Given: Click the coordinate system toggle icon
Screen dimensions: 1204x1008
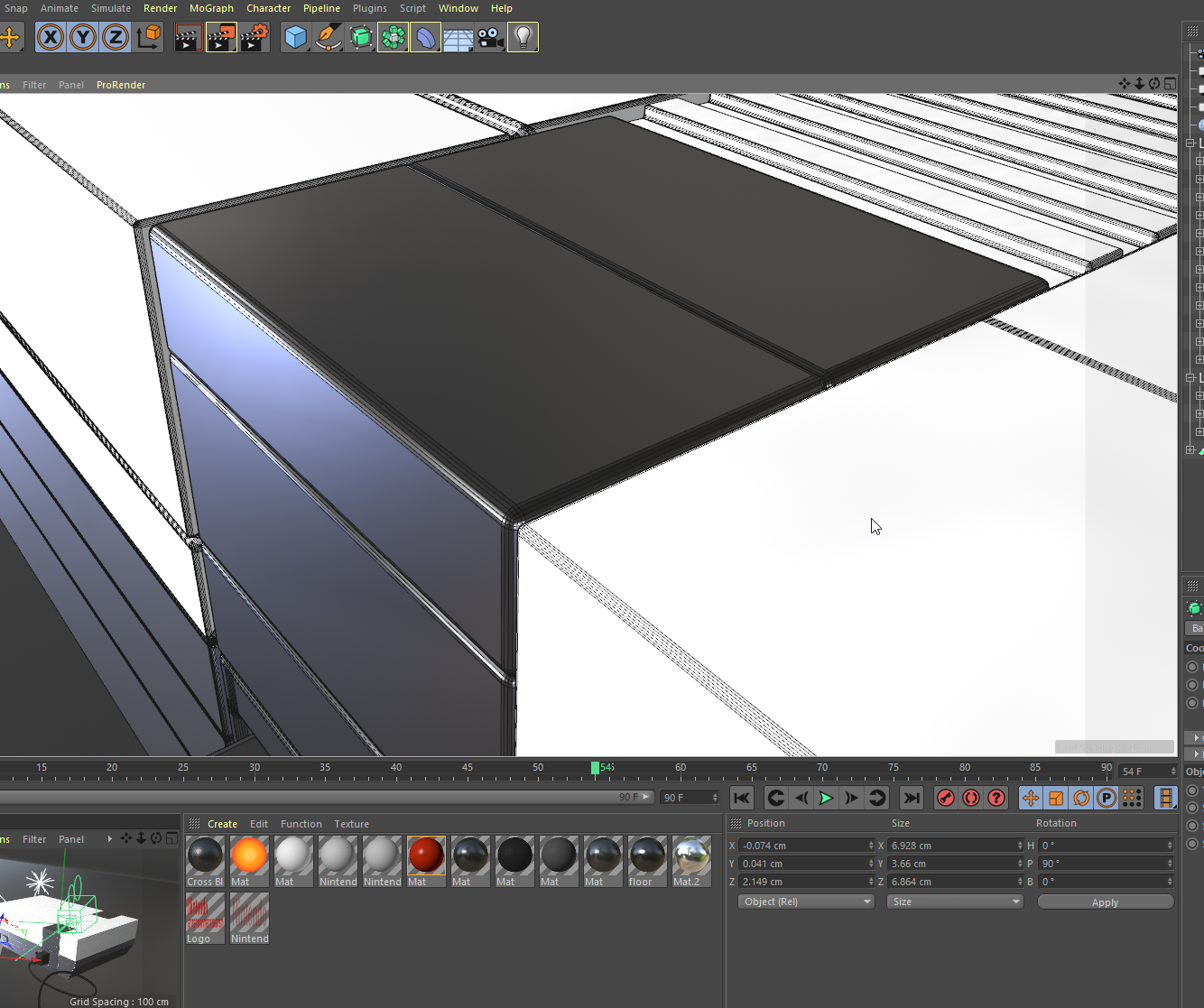Looking at the screenshot, I should [148, 37].
